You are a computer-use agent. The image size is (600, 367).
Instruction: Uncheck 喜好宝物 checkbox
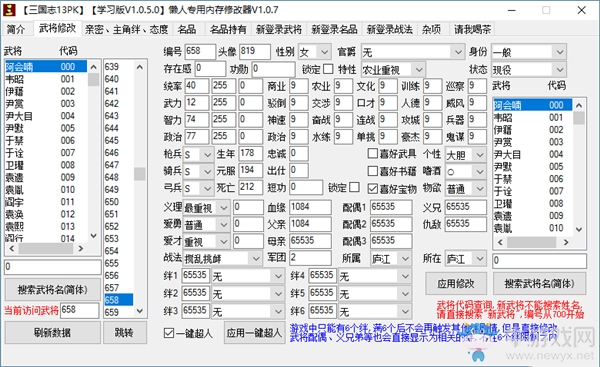pyautogui.click(x=372, y=188)
